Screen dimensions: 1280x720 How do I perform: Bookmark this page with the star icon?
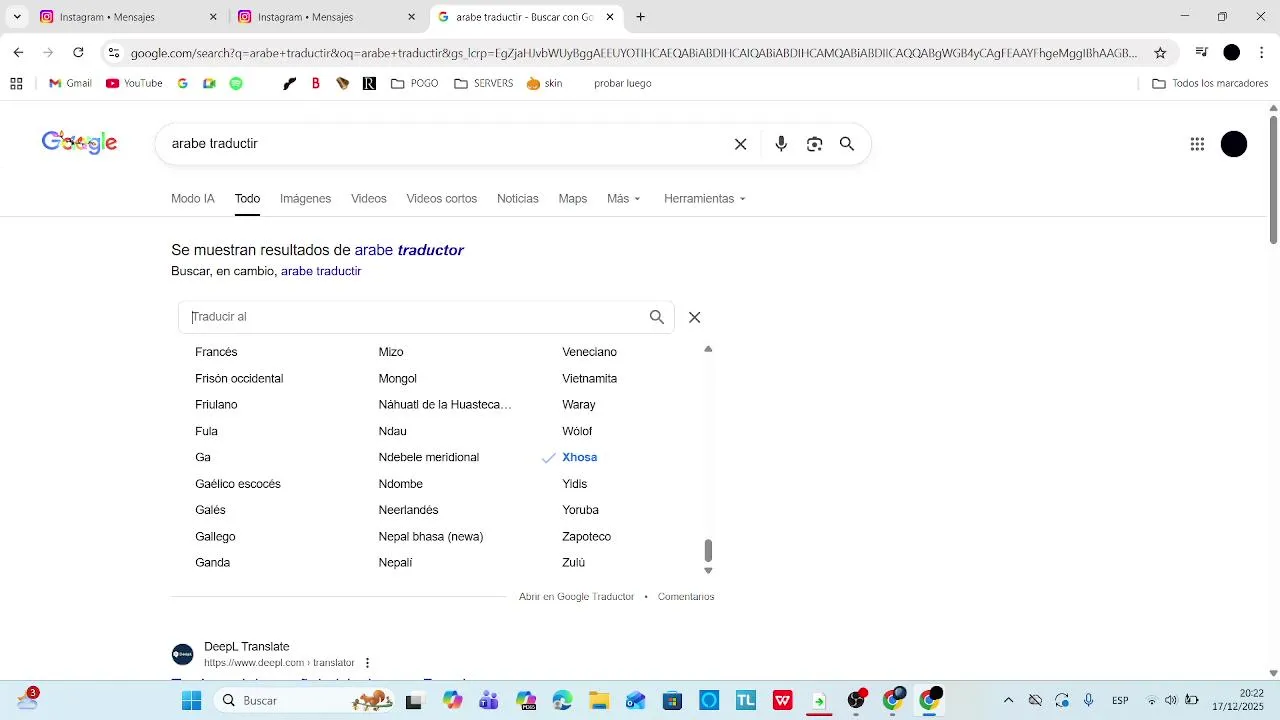pyautogui.click(x=1160, y=53)
